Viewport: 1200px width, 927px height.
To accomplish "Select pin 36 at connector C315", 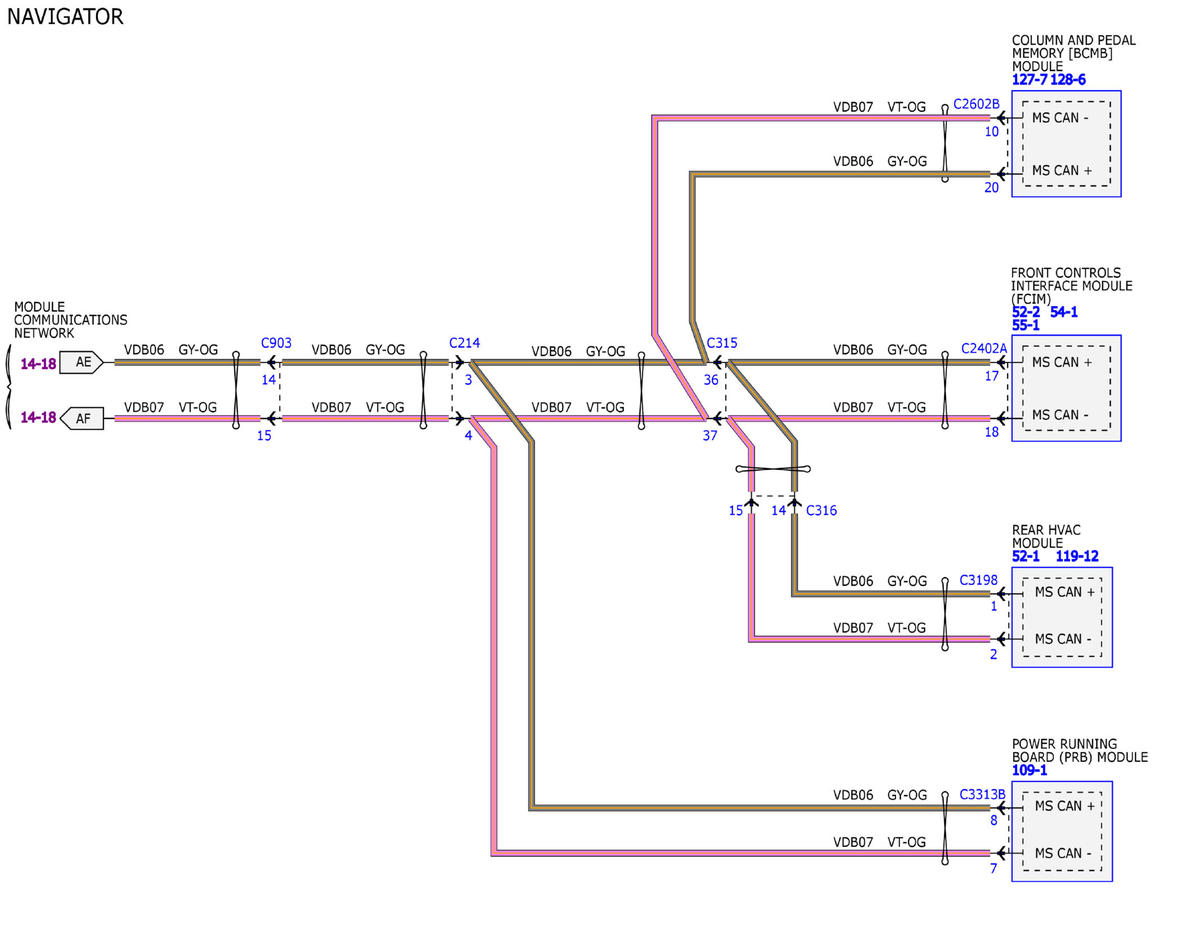I will tap(710, 380).
